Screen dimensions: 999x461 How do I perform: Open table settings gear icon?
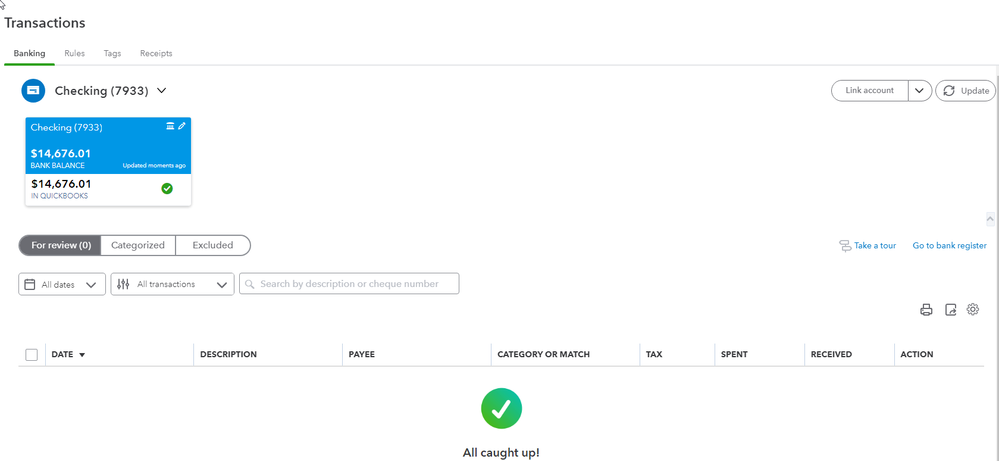coord(973,310)
